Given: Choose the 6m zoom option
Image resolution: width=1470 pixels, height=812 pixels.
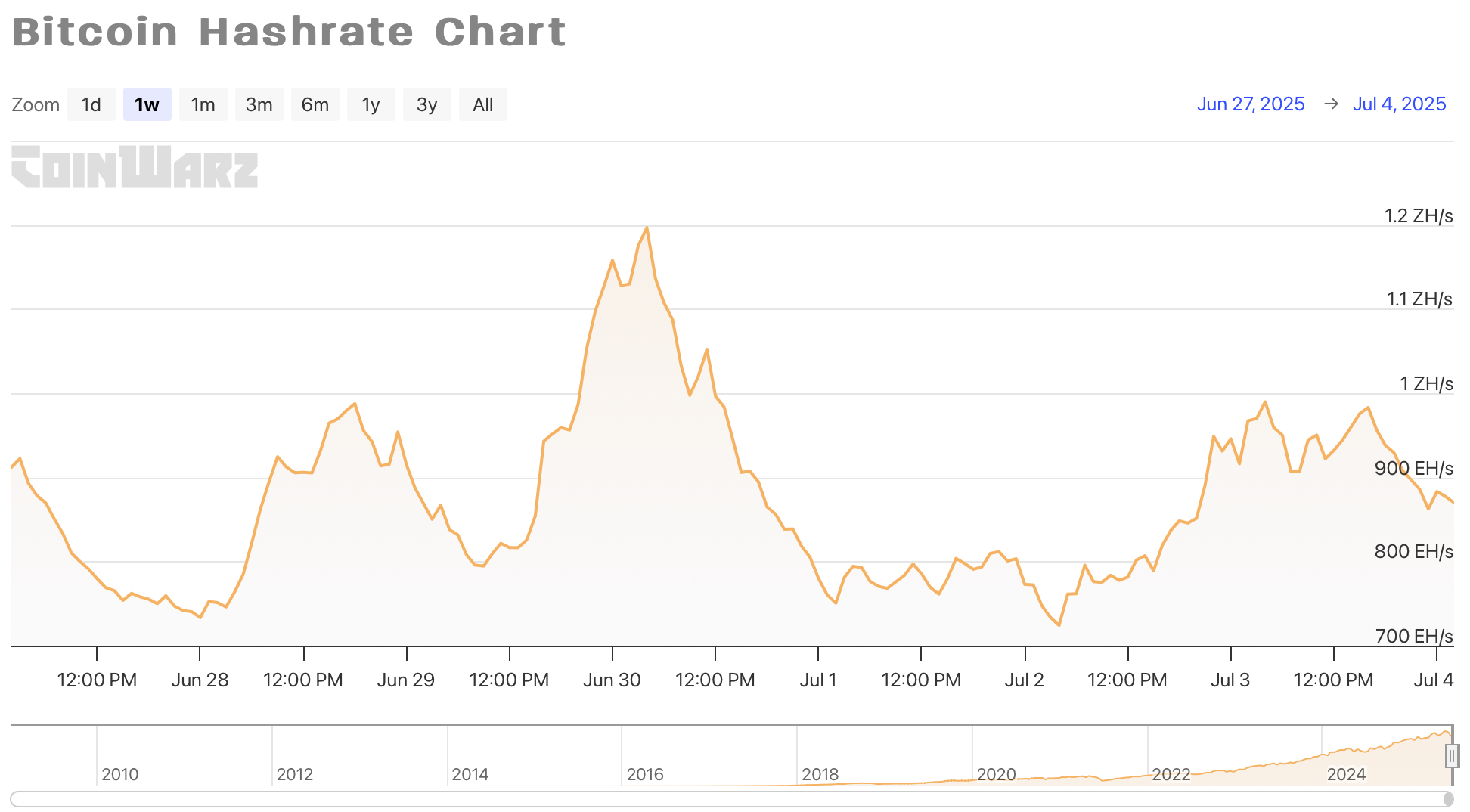Looking at the screenshot, I should point(315,104).
